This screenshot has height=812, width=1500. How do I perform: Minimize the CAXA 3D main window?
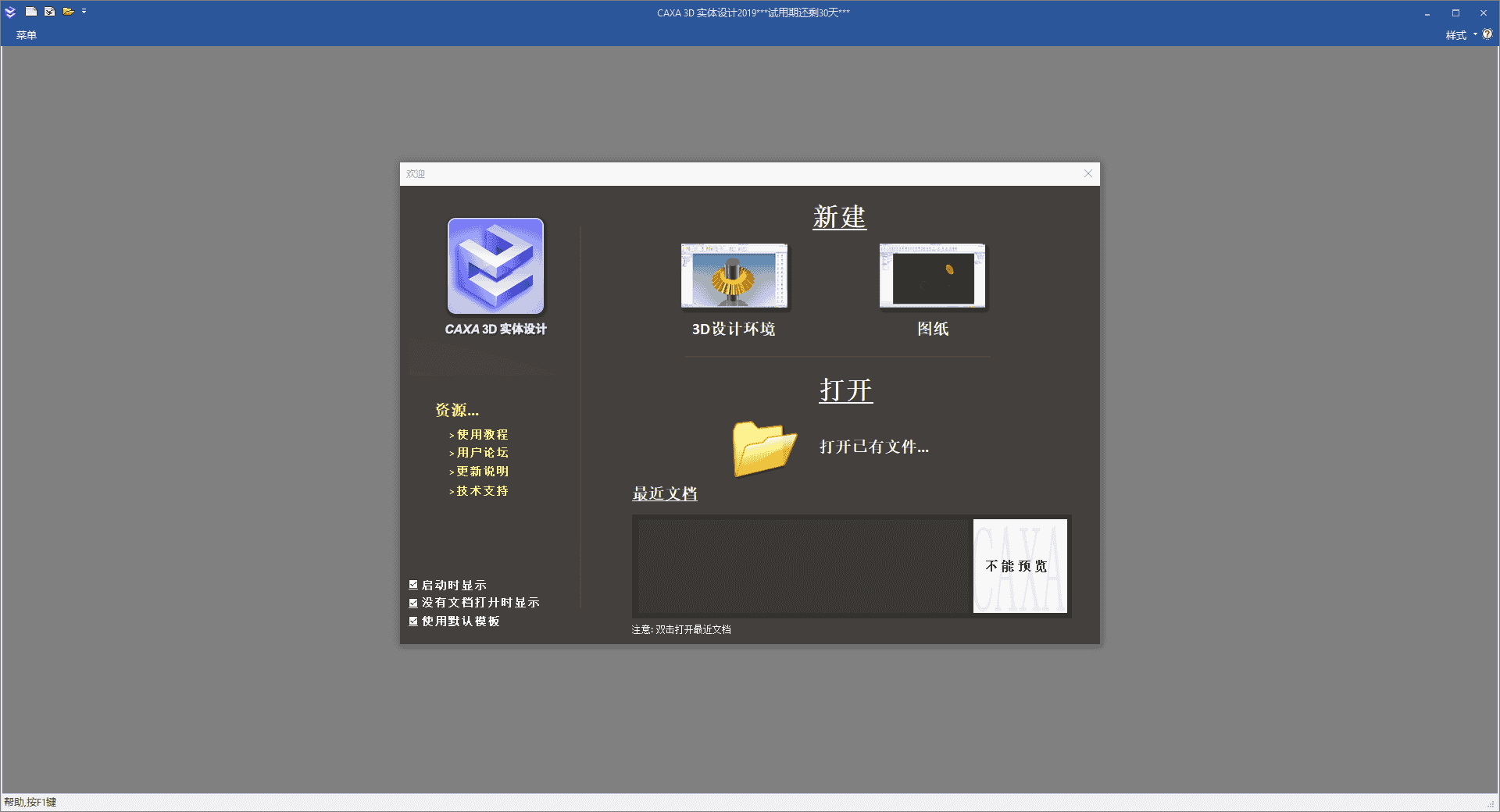pyautogui.click(x=1427, y=13)
